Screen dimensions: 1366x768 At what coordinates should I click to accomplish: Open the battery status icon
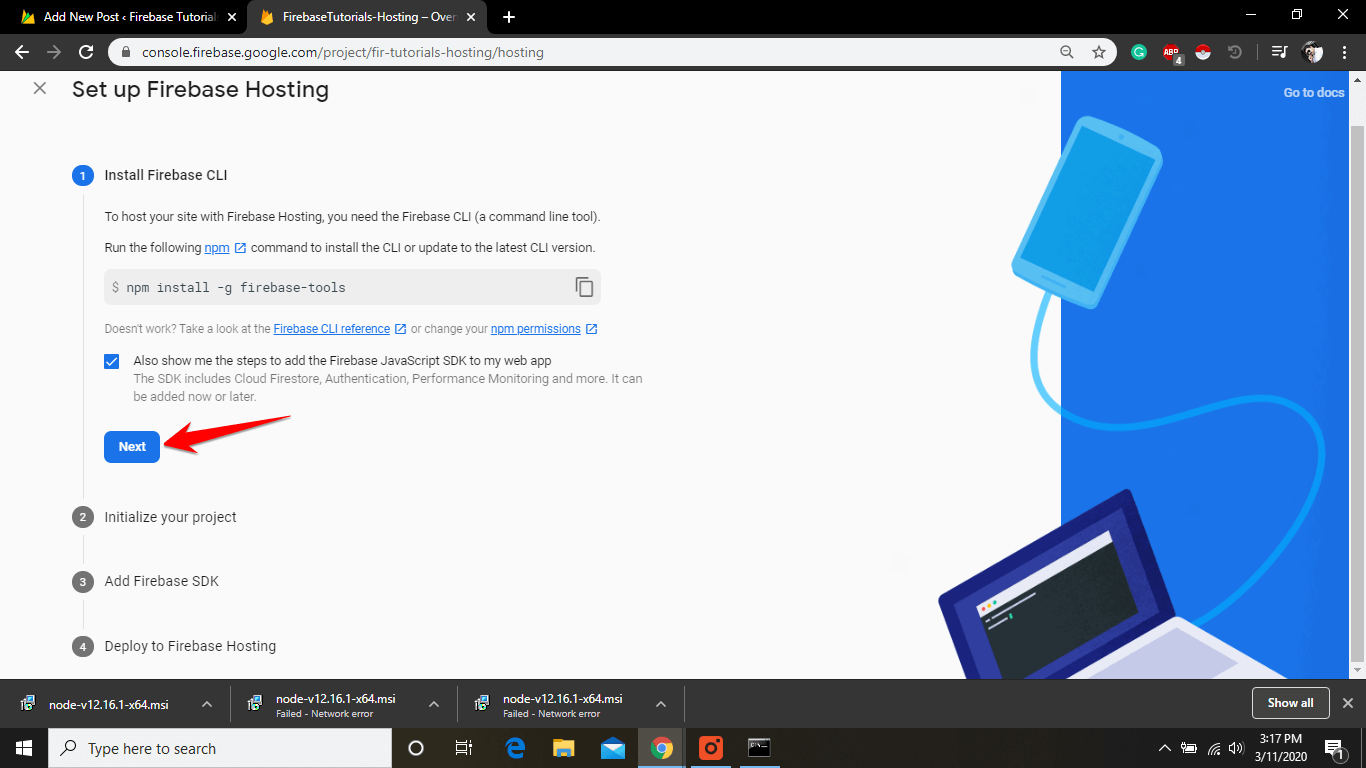point(1189,748)
